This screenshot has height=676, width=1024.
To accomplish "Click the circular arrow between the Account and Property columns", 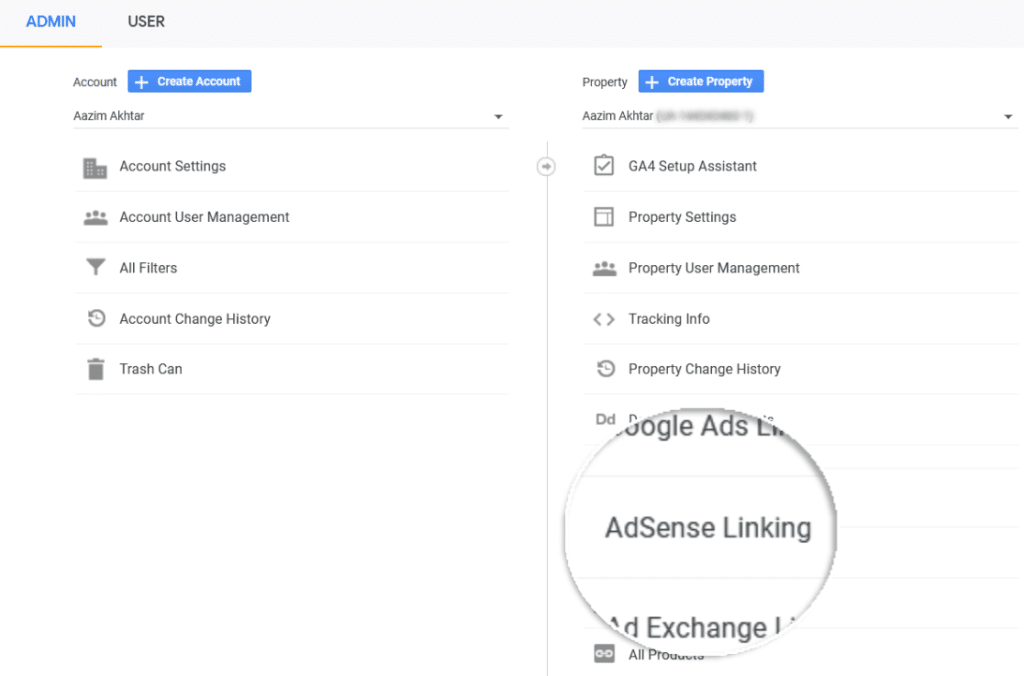I will pyautogui.click(x=547, y=167).
